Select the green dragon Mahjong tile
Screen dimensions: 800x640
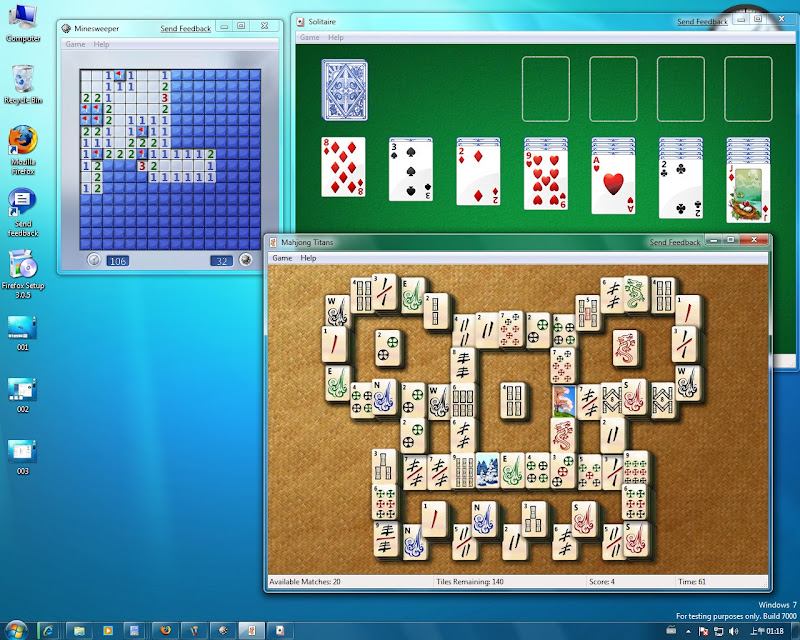tap(635, 293)
